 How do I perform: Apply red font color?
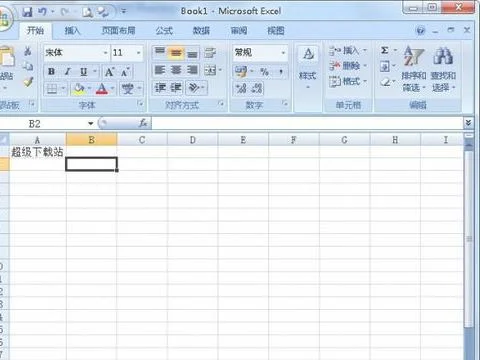tap(102, 89)
